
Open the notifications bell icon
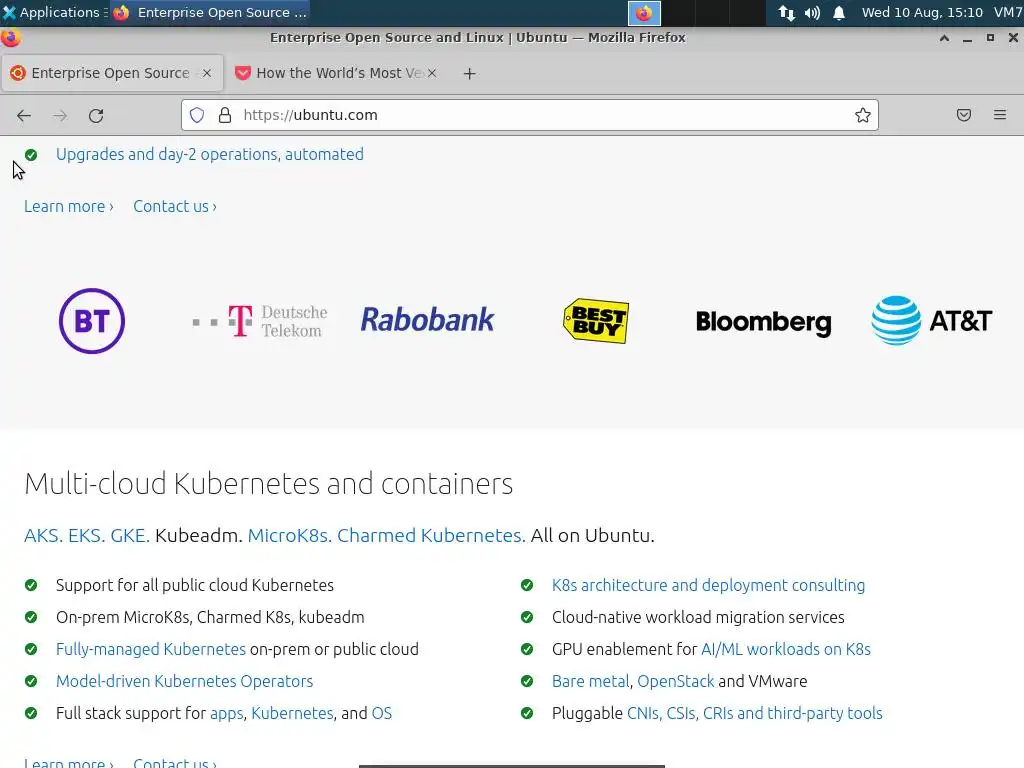tap(839, 12)
